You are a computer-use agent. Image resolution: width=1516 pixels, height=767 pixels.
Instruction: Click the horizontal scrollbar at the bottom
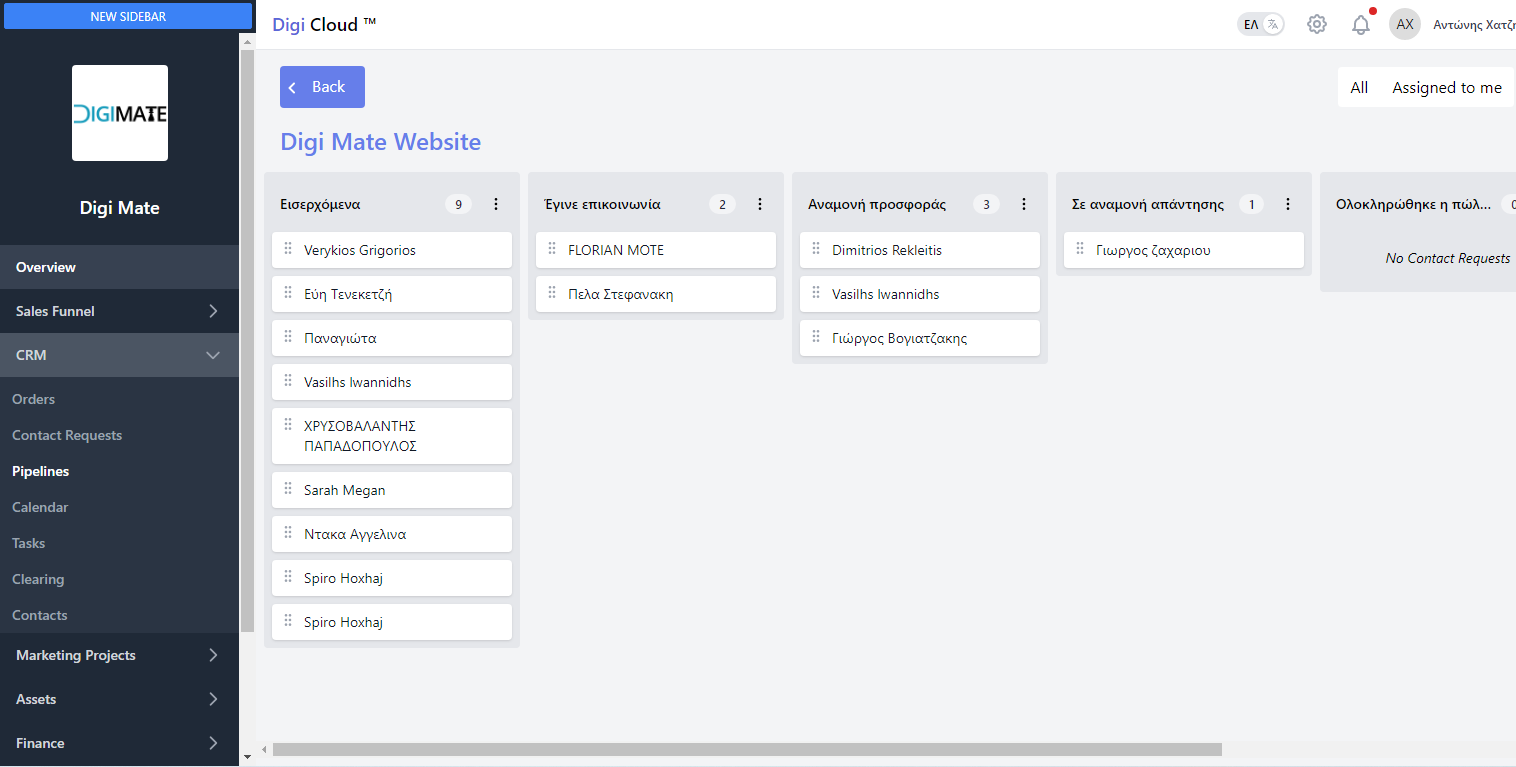point(746,749)
